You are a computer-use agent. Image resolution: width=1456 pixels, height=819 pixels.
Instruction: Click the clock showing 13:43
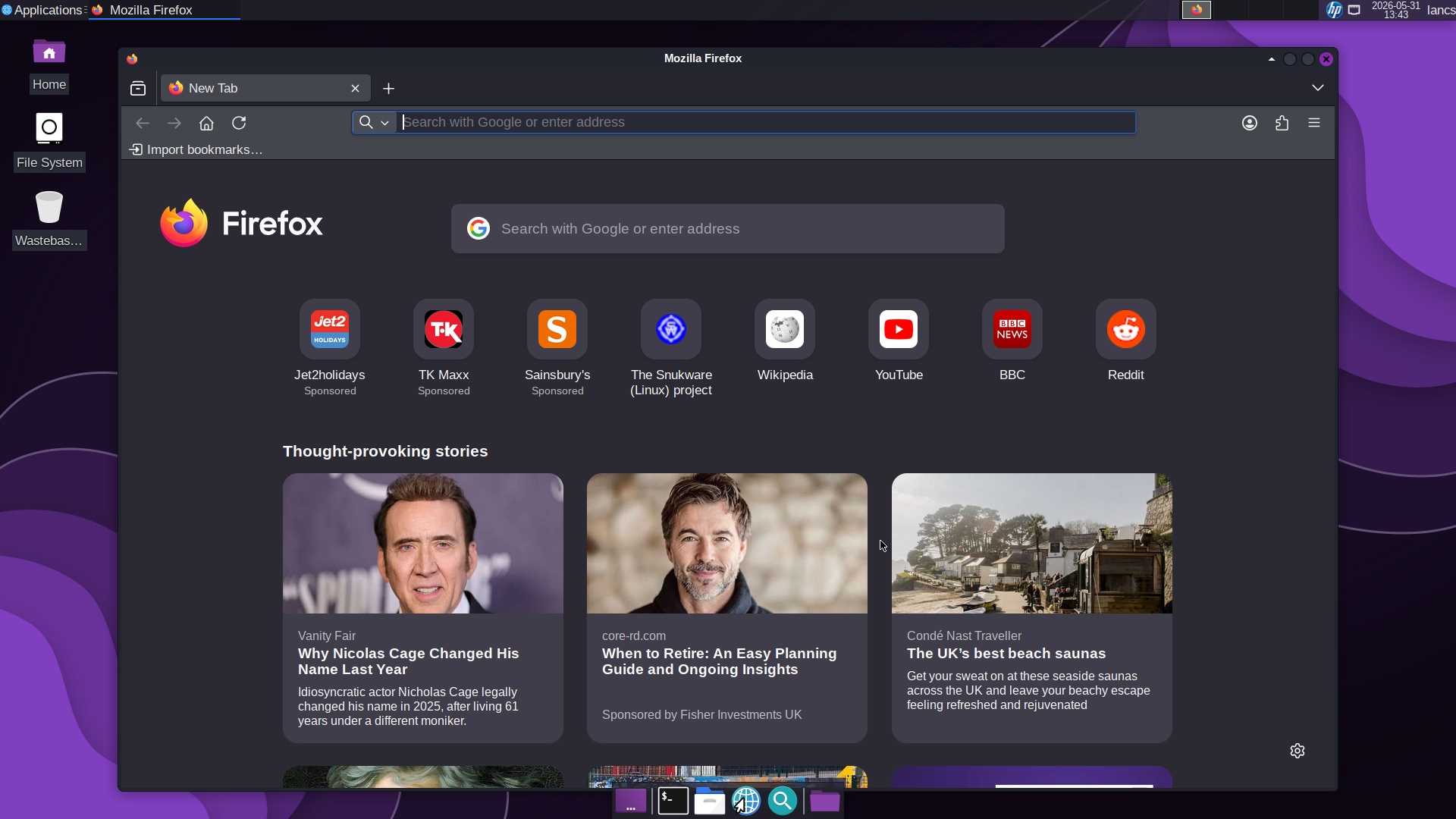1395,10
